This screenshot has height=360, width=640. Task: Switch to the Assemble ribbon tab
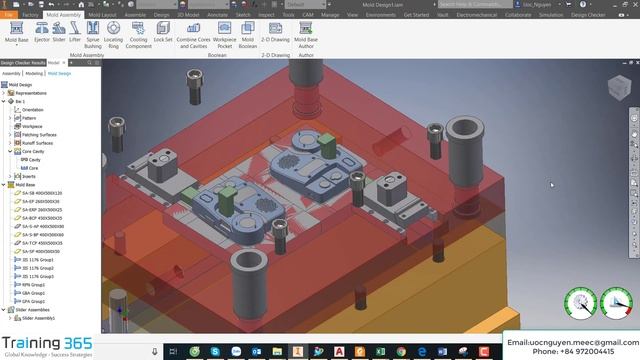click(135, 15)
